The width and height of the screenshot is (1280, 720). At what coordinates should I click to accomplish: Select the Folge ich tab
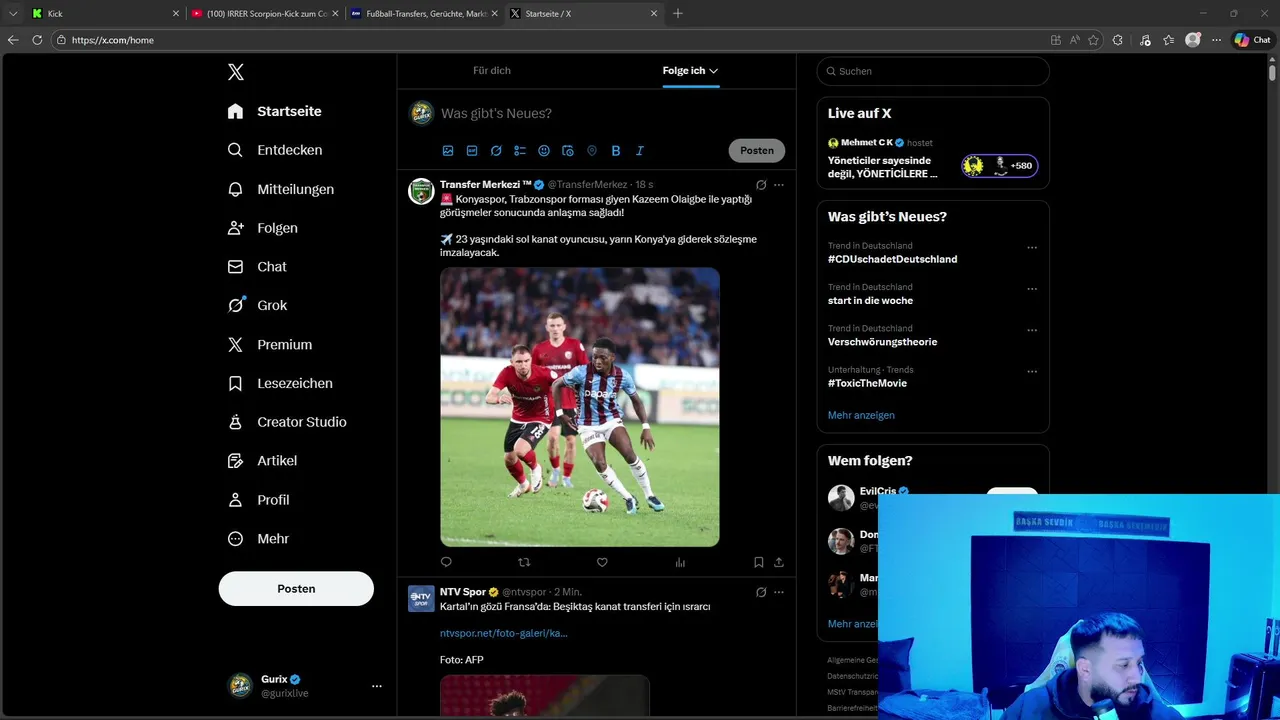(x=684, y=71)
